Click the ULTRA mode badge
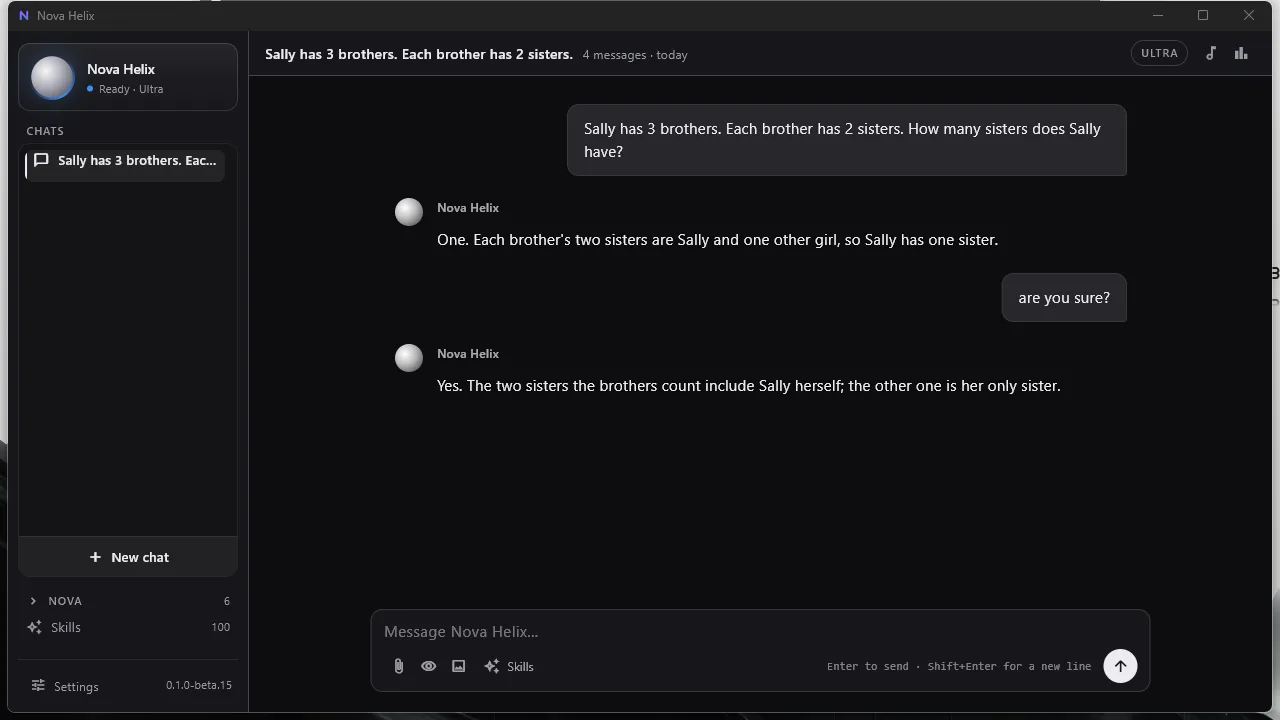Viewport: 1280px width, 720px height. click(1159, 53)
